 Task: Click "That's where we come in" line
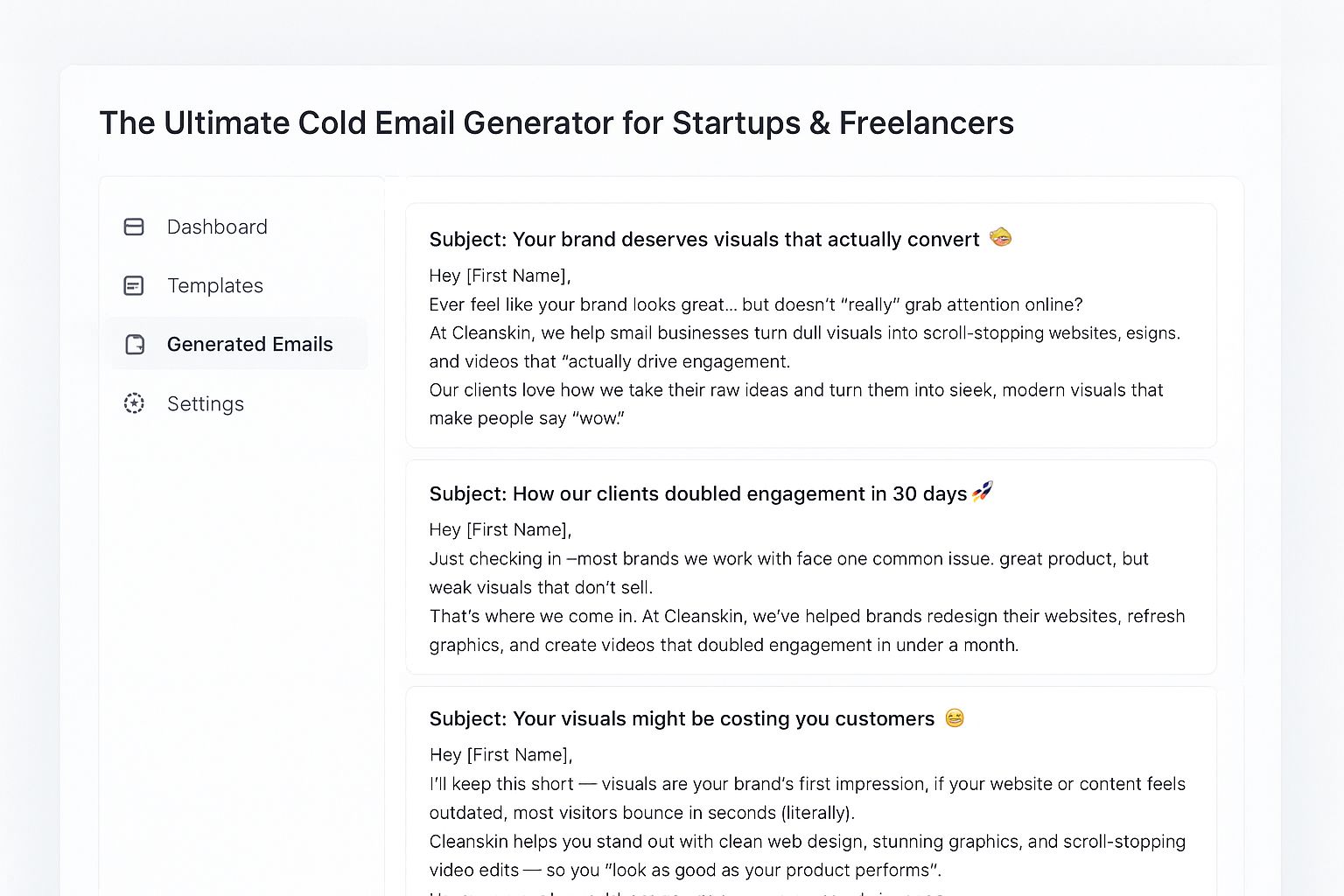[807, 616]
